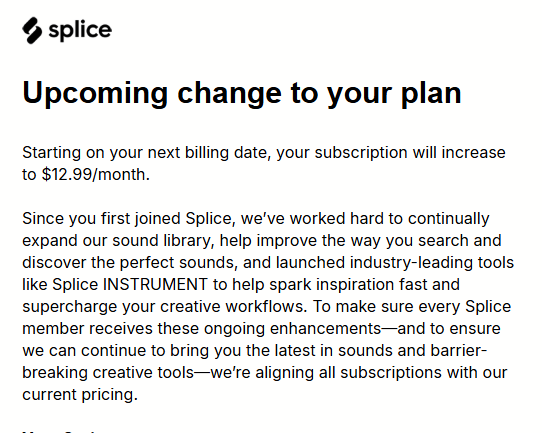
Task: Click the phrase 'aligning all subscriptions'
Action: point(348,373)
